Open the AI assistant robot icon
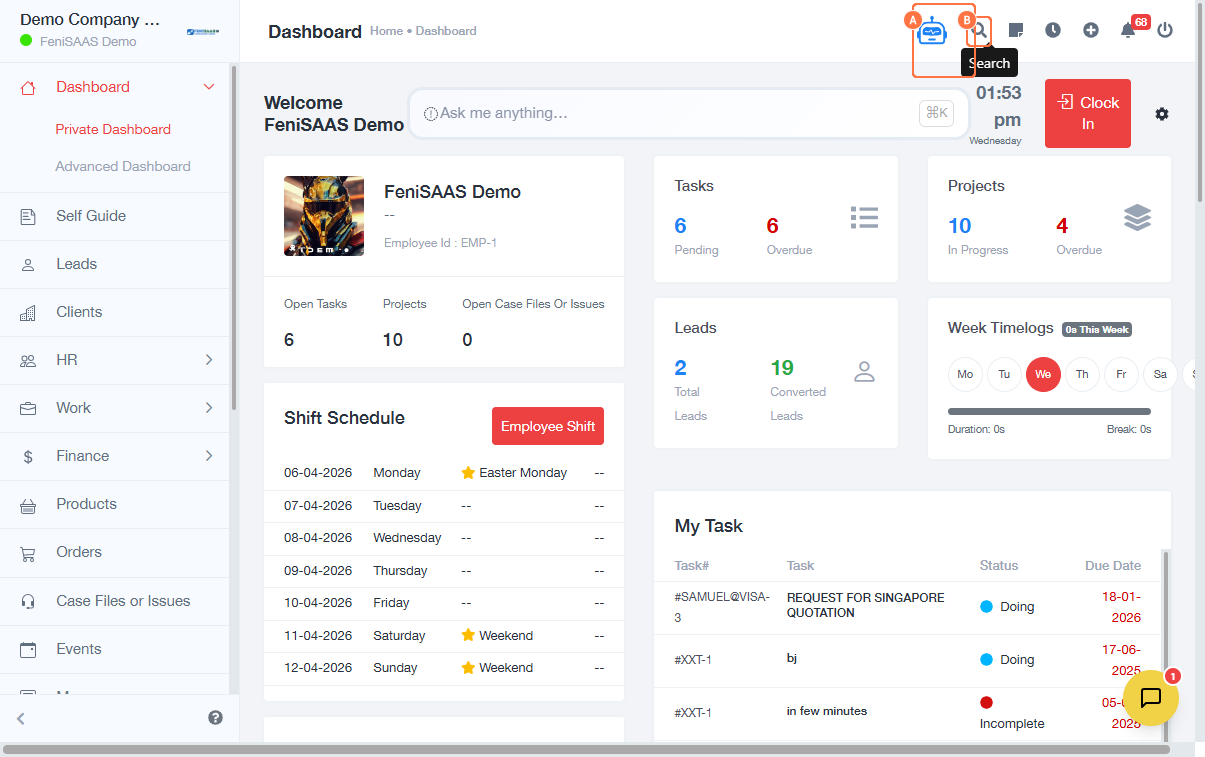The height and width of the screenshot is (757, 1205). [x=932, y=31]
